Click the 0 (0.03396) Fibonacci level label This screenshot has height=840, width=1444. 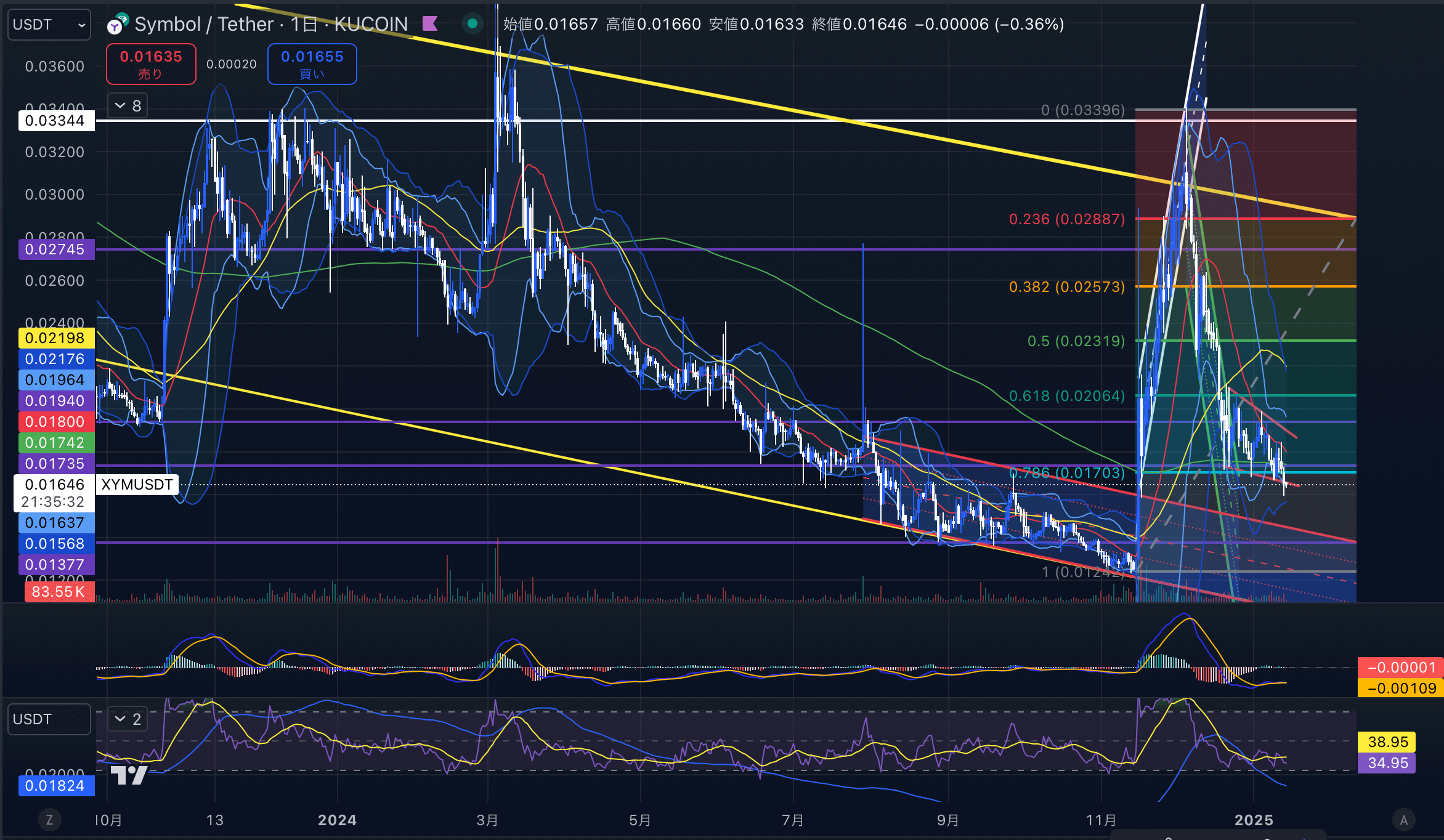click(1083, 110)
